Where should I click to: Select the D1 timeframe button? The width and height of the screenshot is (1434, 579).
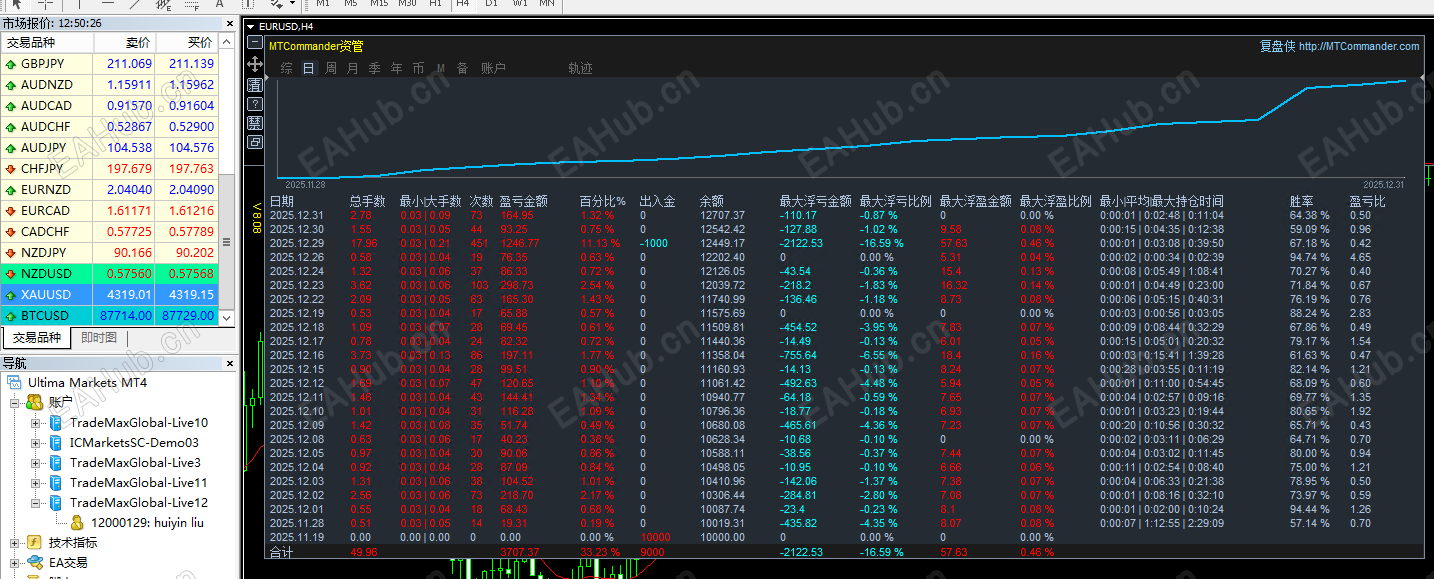pos(491,4)
